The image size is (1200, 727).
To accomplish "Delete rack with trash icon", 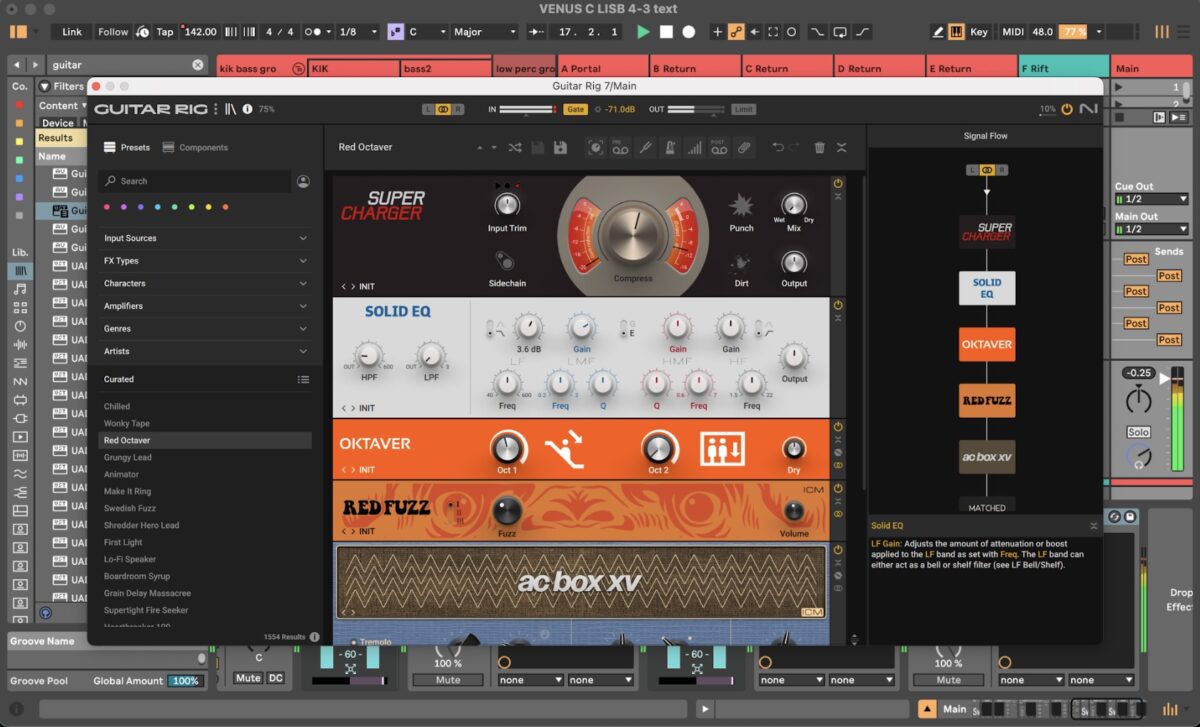I will [x=820, y=147].
